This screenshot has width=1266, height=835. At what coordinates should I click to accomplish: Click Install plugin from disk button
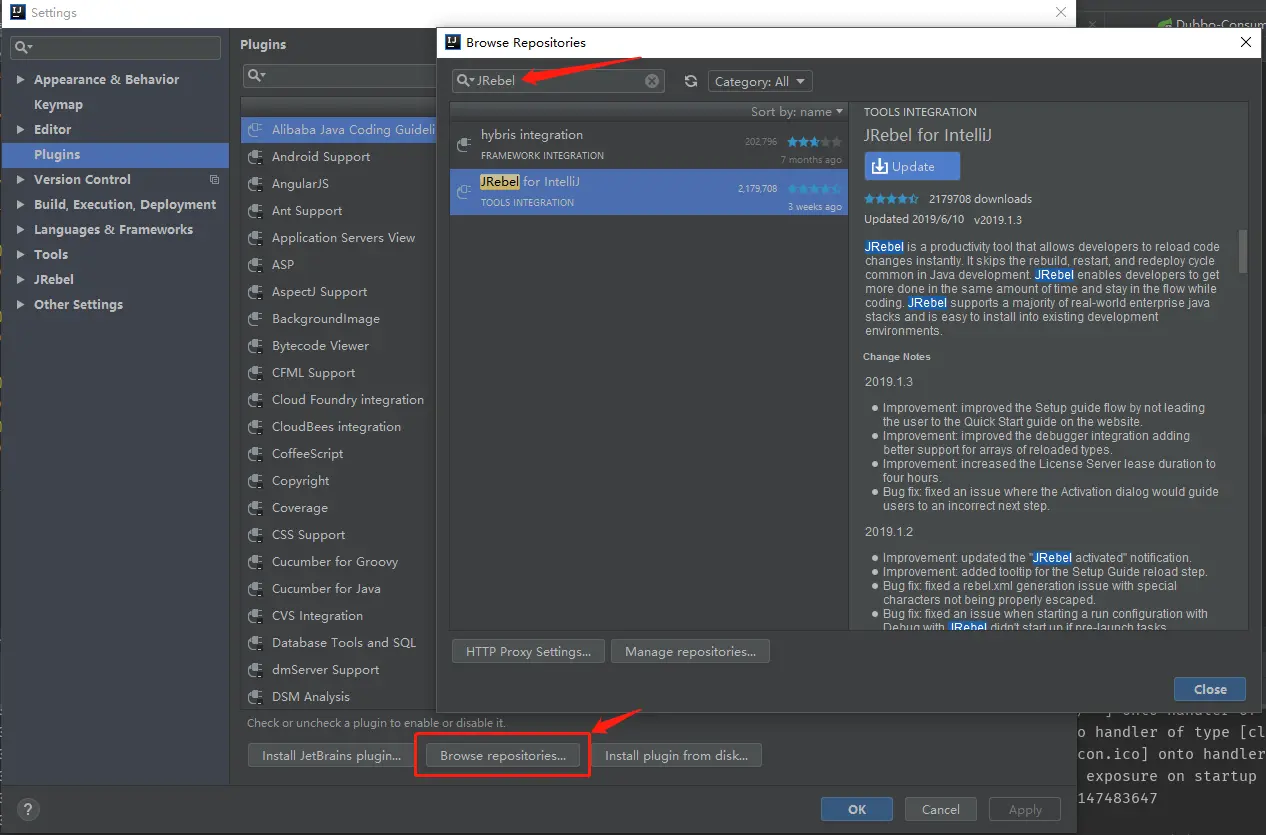point(676,756)
